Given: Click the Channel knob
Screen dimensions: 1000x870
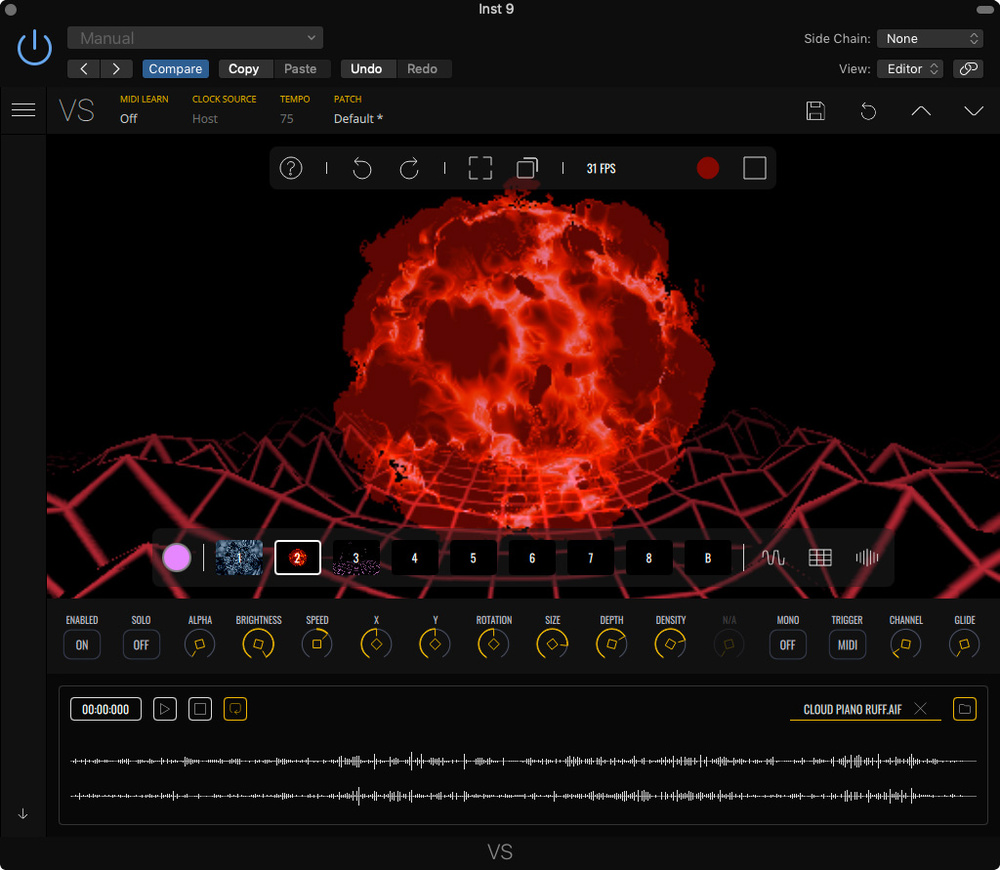Looking at the screenshot, I should (906, 644).
